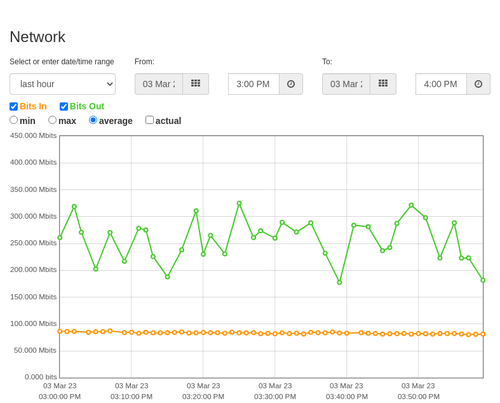Click the 150.000 Mbits axis label

(x=33, y=297)
